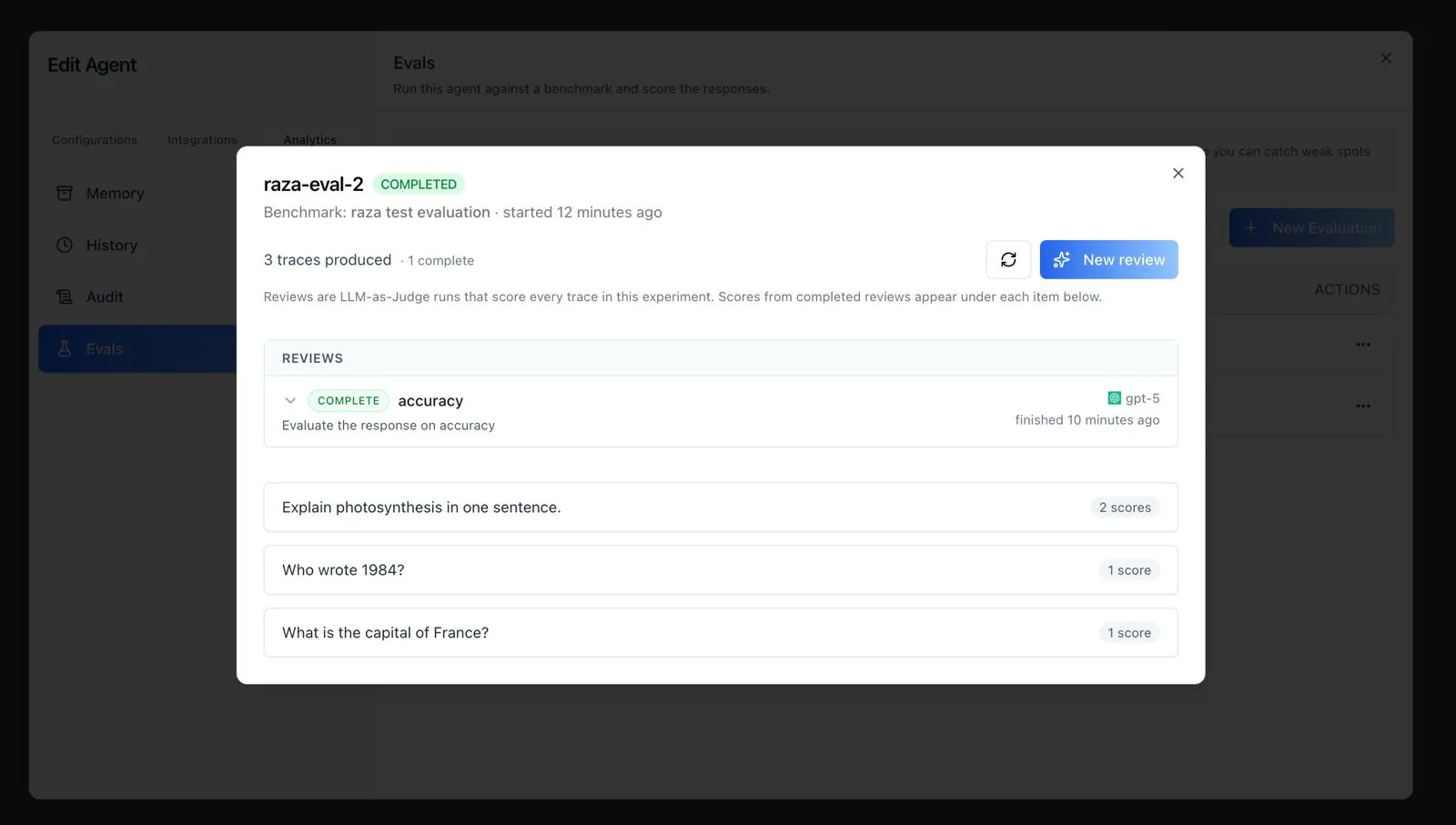Click the Audit sidebar icon
The image size is (1456, 825).
[65, 297]
